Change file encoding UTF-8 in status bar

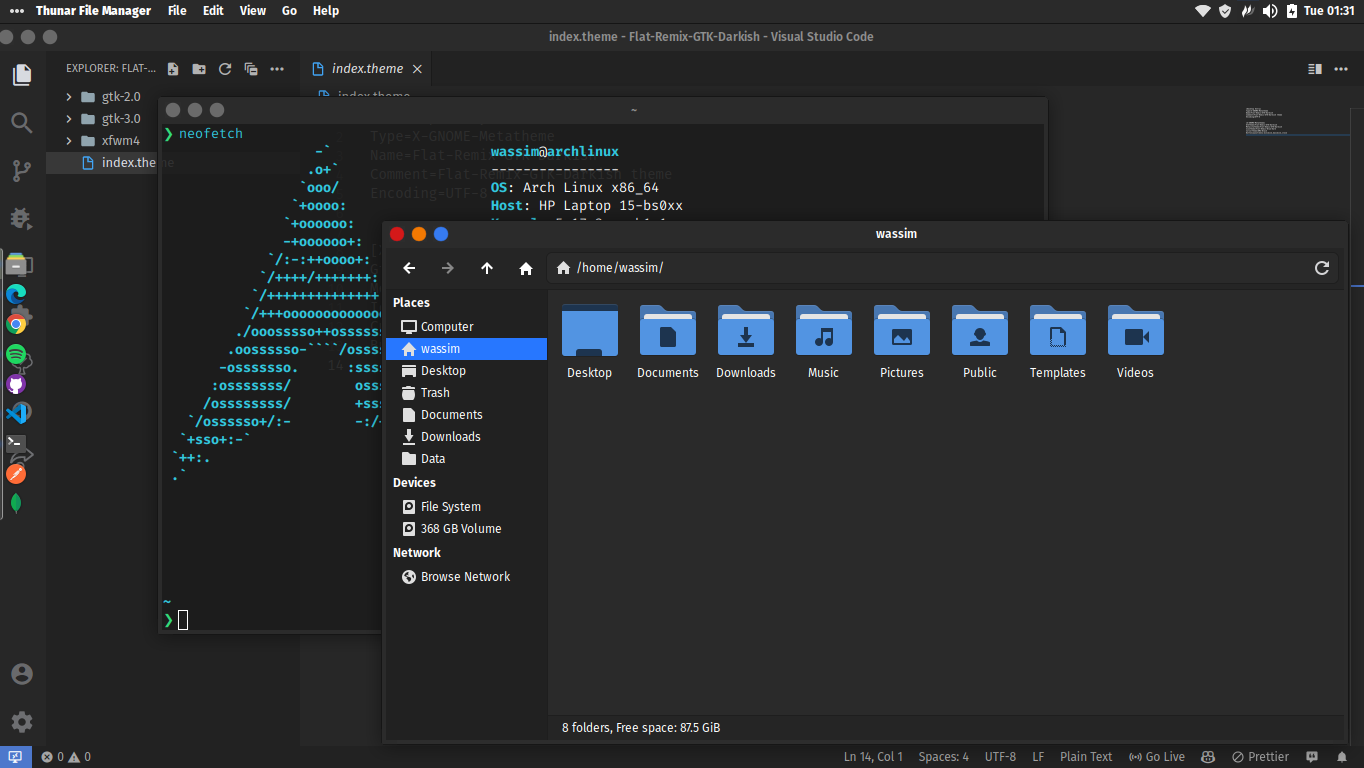(x=1000, y=757)
